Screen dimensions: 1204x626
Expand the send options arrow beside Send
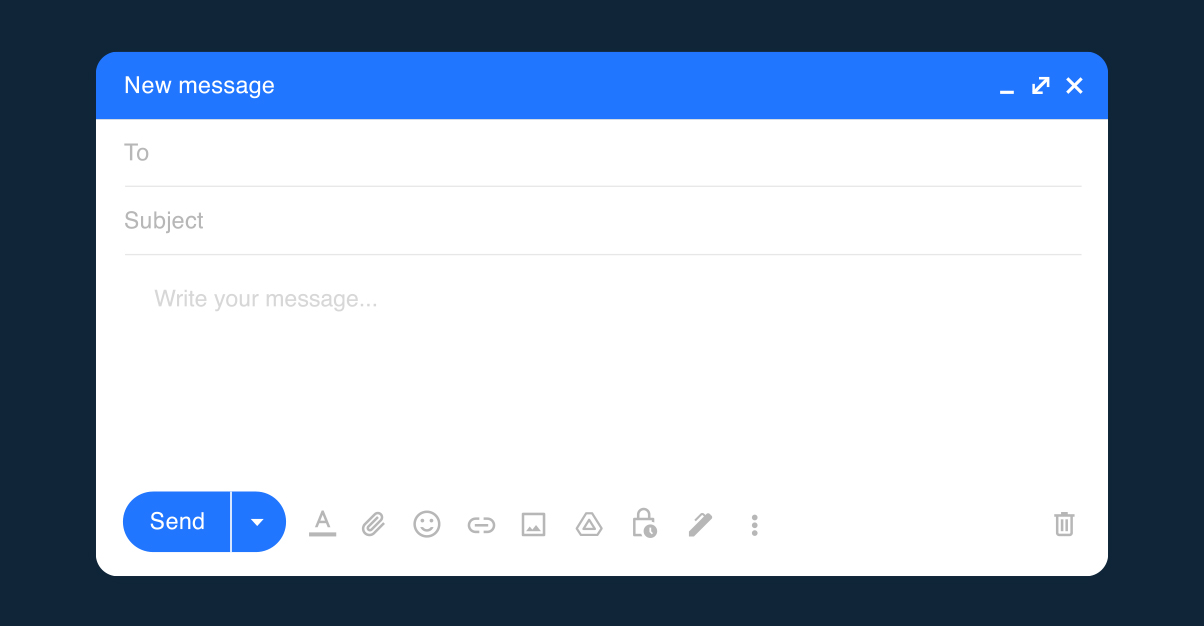258,522
